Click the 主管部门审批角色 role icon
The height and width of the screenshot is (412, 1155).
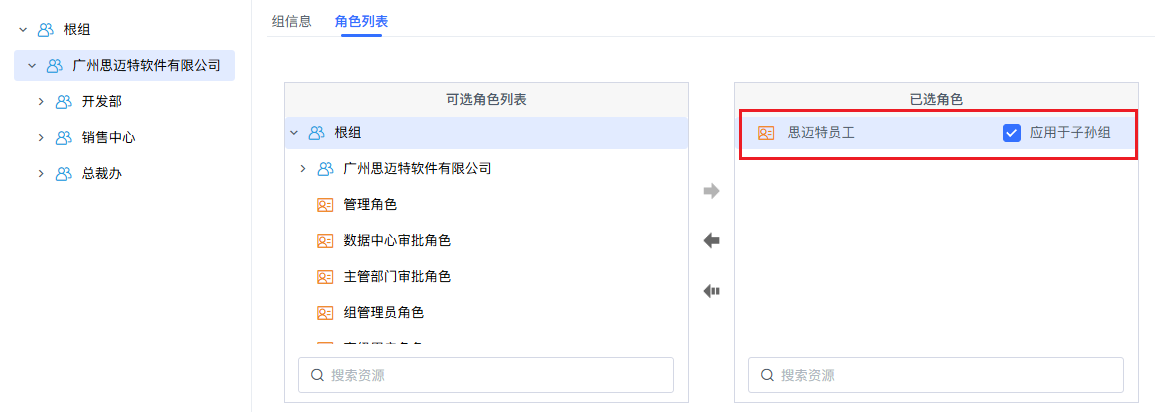point(325,277)
